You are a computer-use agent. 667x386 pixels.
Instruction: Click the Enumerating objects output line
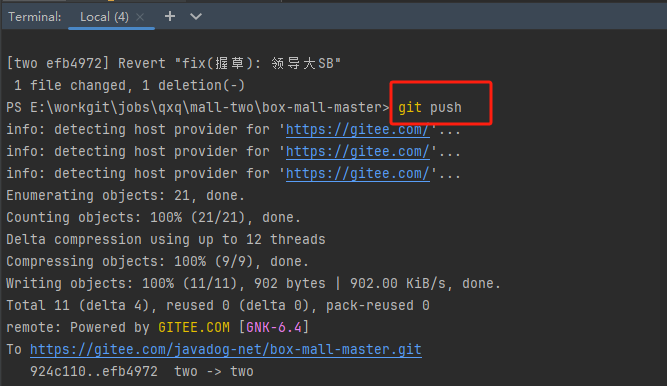pyautogui.click(x=125, y=195)
